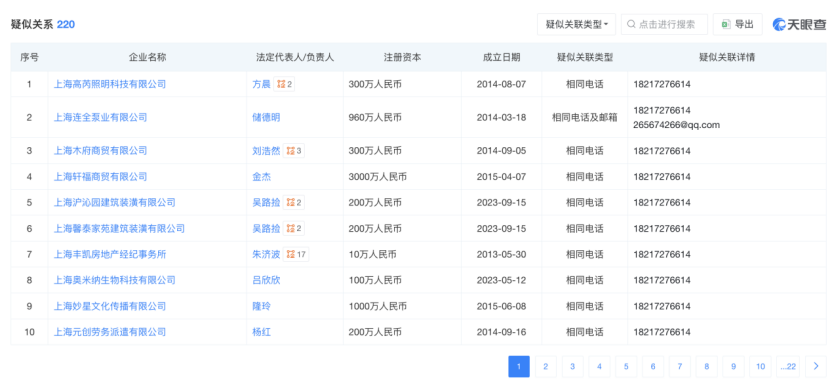The width and height of the screenshot is (832, 380).
Task: Go to page 2 of results
Action: coord(545,366)
